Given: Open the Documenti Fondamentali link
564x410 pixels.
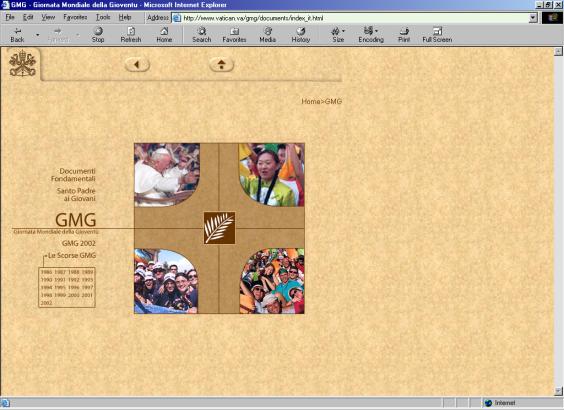Looking at the screenshot, I should [73, 175].
